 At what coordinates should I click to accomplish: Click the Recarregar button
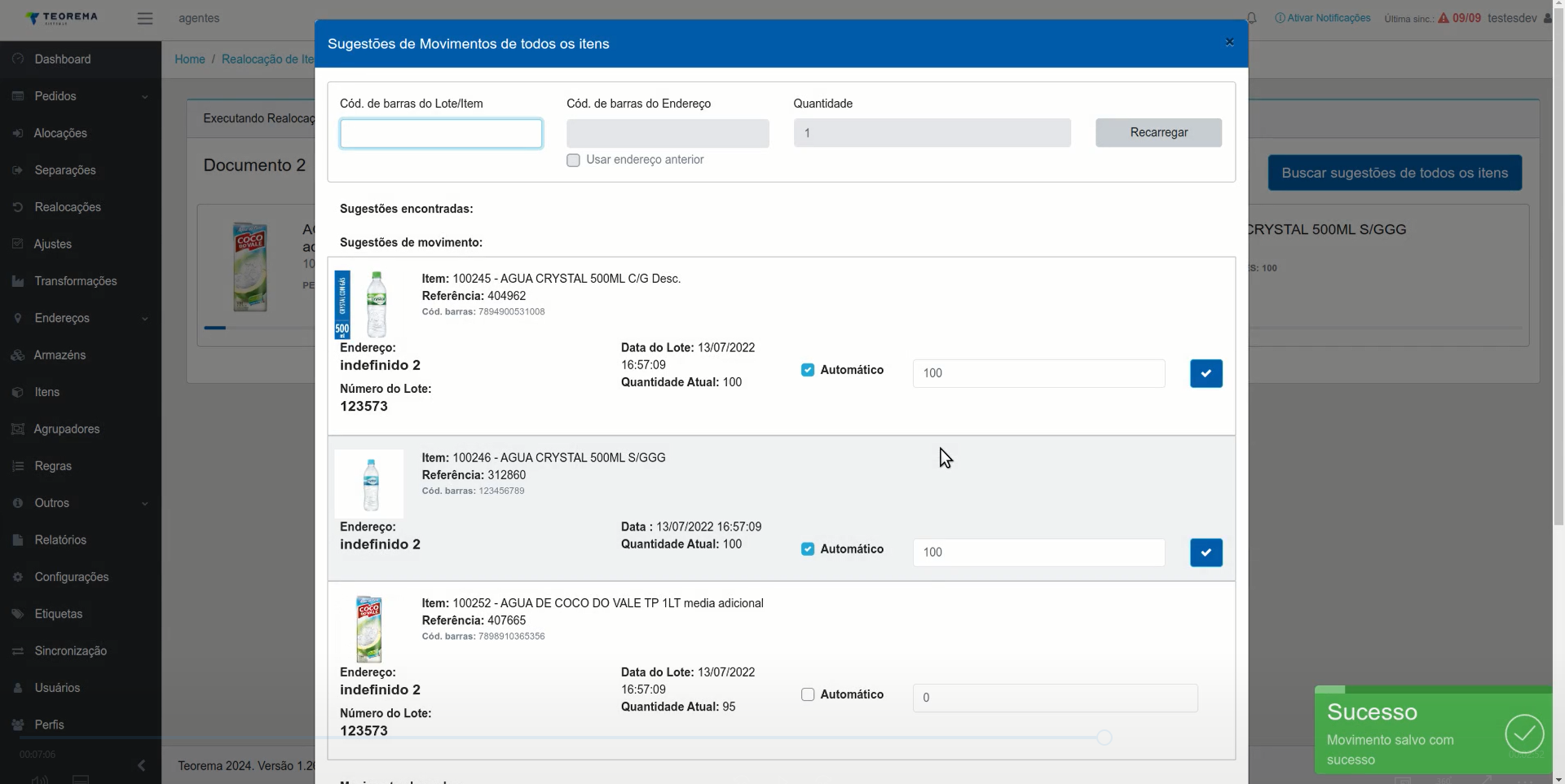click(x=1158, y=133)
